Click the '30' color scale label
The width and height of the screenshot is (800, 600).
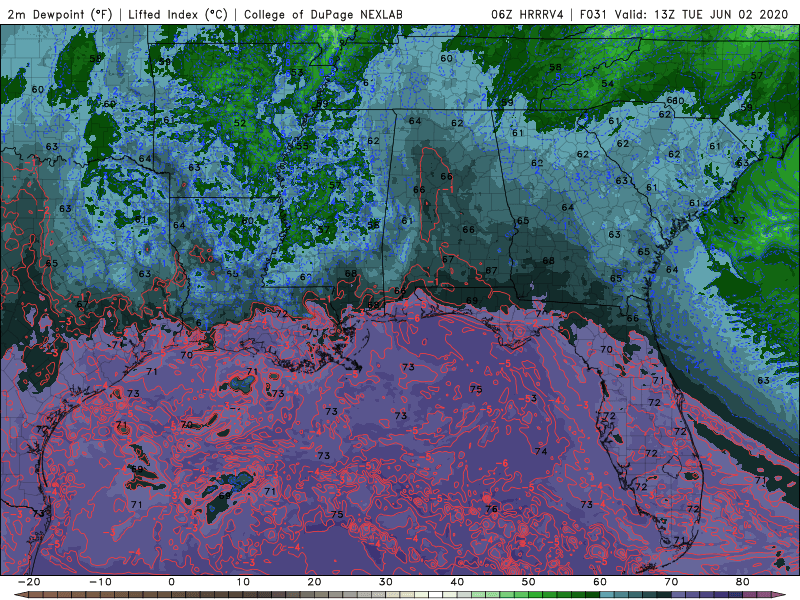click(x=386, y=582)
